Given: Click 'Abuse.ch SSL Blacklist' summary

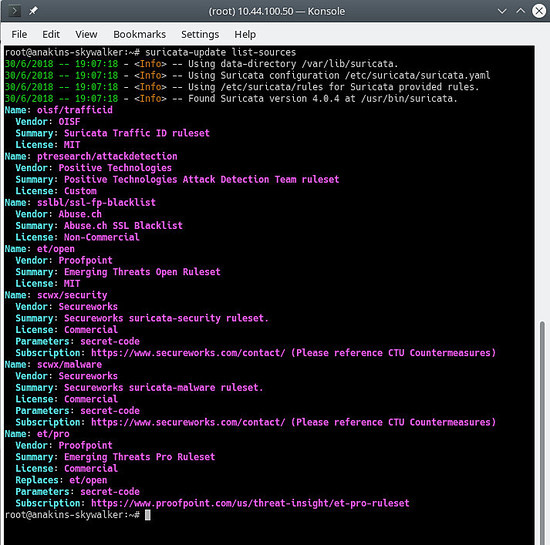Looking at the screenshot, I should point(123,226).
